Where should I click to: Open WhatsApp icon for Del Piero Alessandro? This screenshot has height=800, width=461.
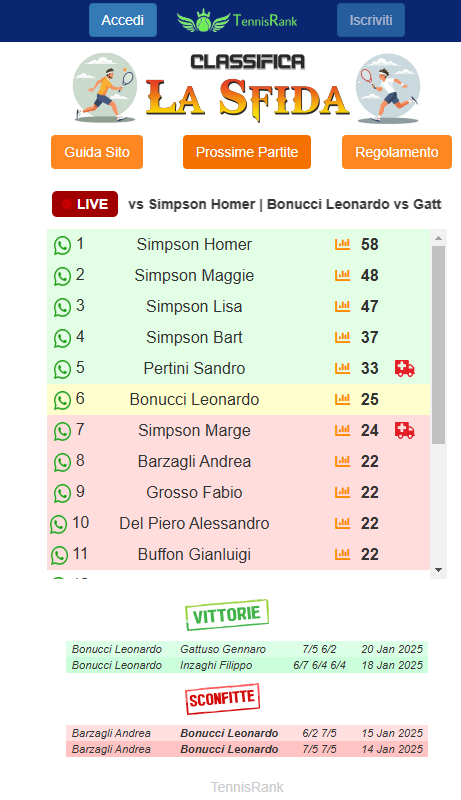click(59, 524)
